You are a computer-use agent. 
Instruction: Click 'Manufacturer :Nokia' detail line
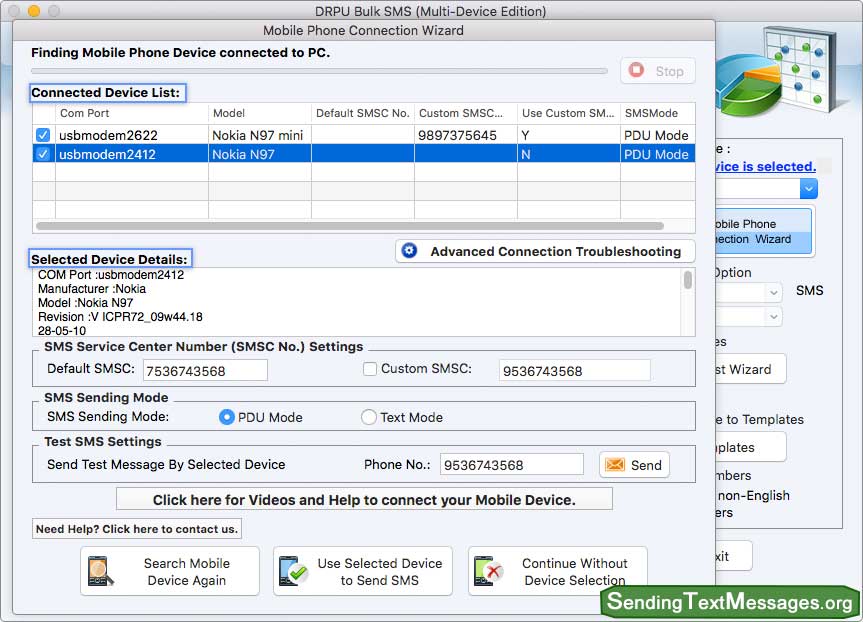click(x=92, y=288)
